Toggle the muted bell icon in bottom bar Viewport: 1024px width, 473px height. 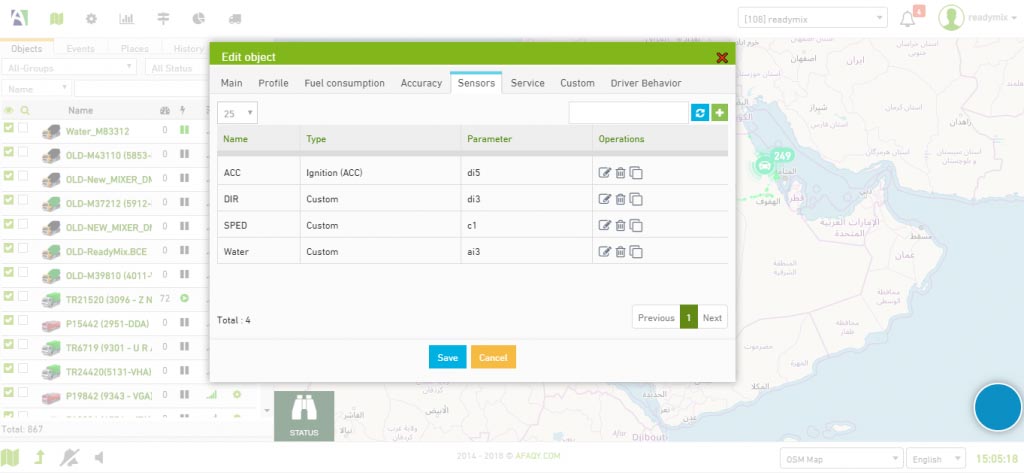click(69, 457)
